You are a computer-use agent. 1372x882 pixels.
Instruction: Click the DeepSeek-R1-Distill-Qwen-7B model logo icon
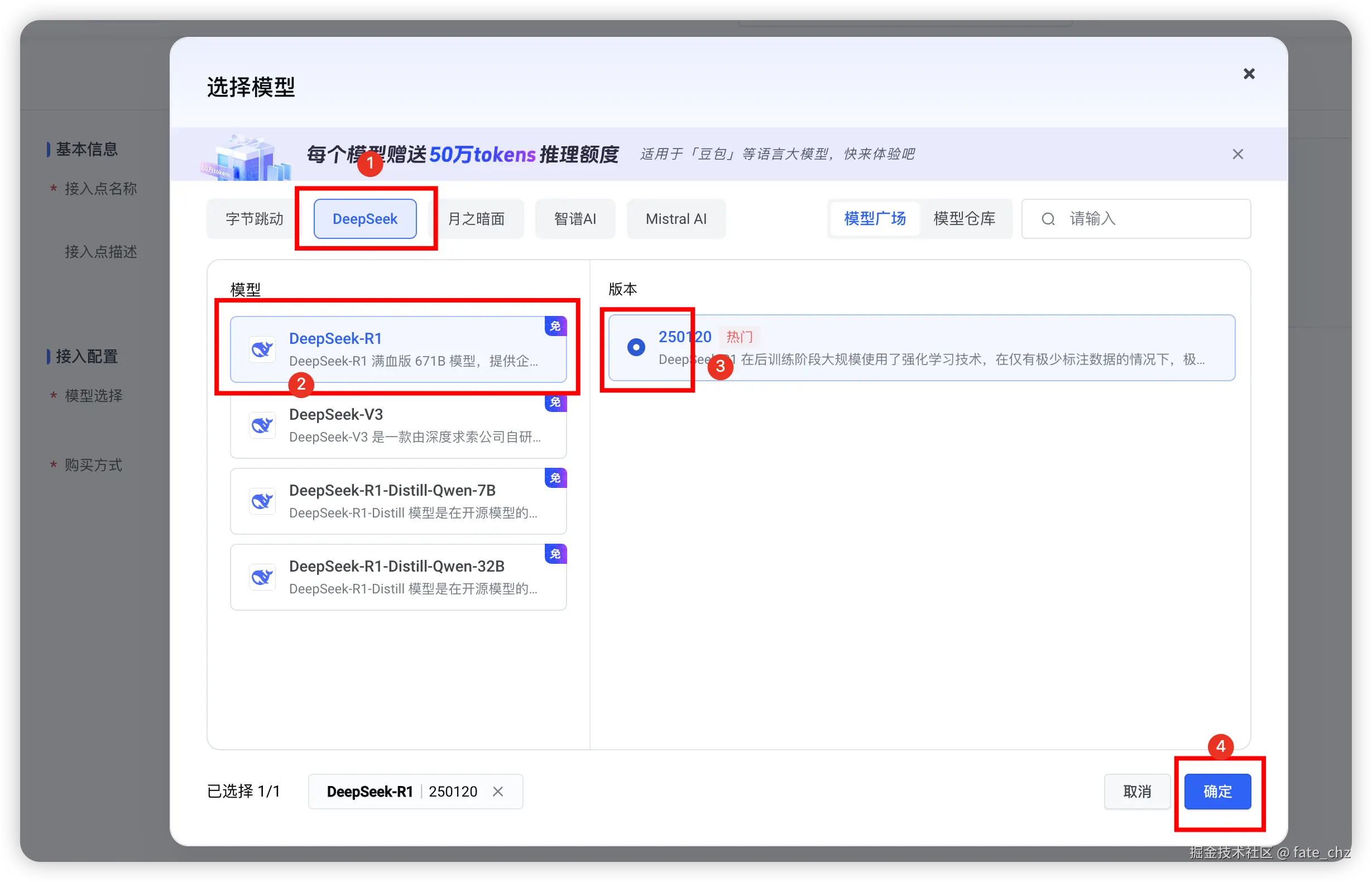(262, 501)
